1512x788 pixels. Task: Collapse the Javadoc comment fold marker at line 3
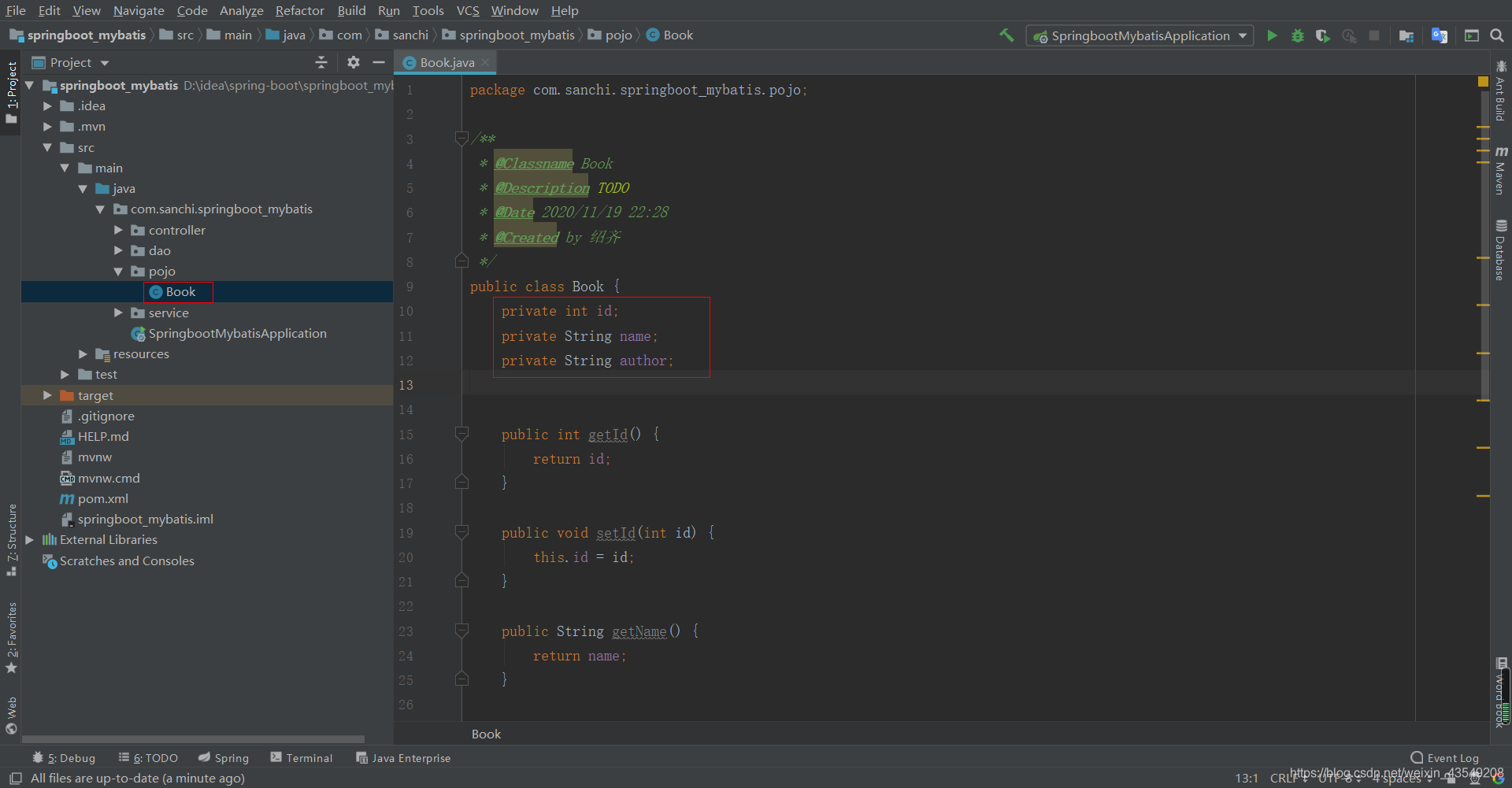pos(461,139)
